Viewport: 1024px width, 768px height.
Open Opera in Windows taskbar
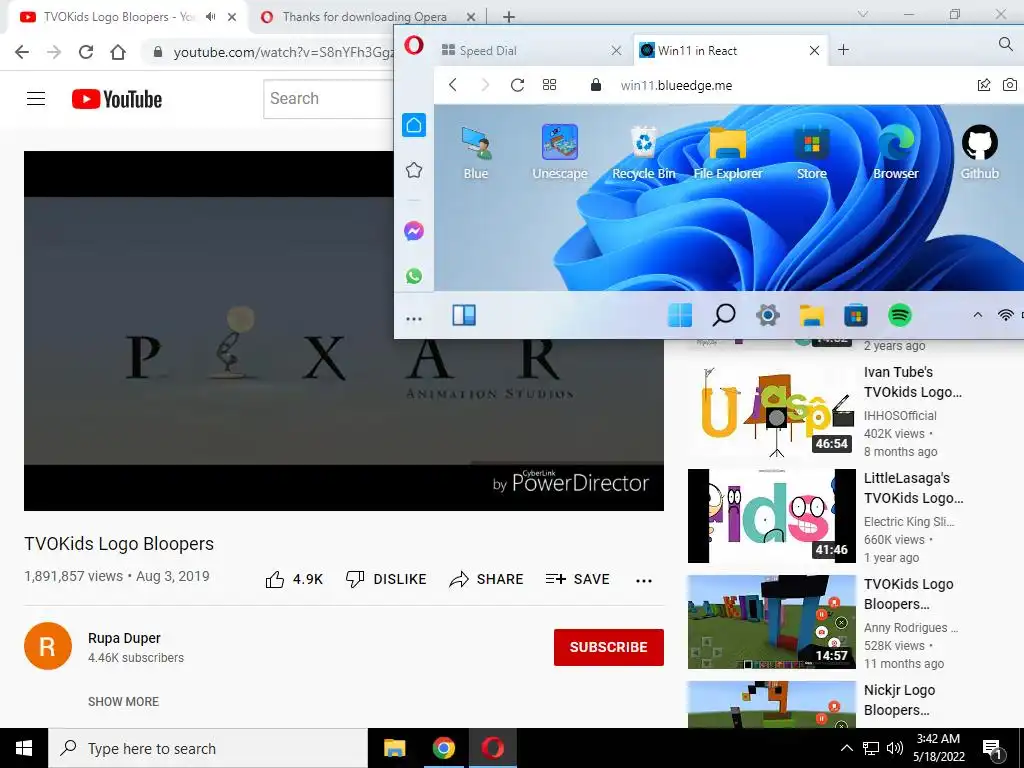coord(493,748)
